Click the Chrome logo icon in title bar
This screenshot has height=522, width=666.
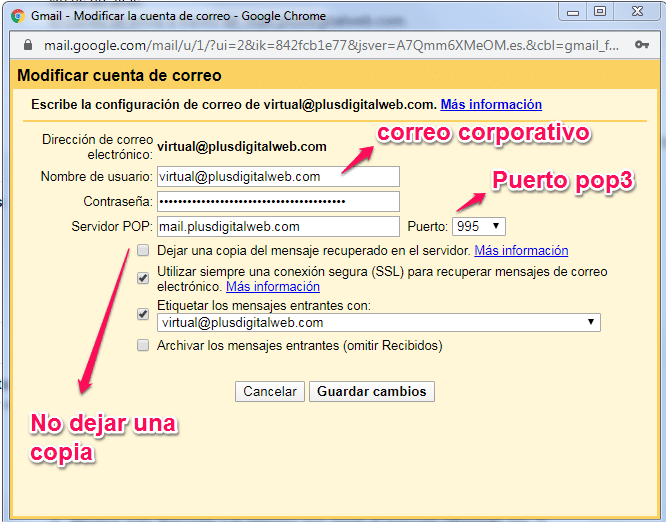(x=18, y=16)
